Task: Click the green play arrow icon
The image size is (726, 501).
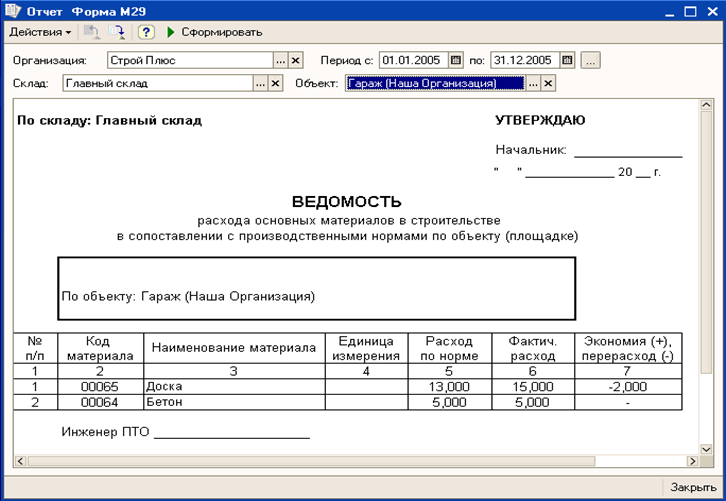Action: coord(171,32)
